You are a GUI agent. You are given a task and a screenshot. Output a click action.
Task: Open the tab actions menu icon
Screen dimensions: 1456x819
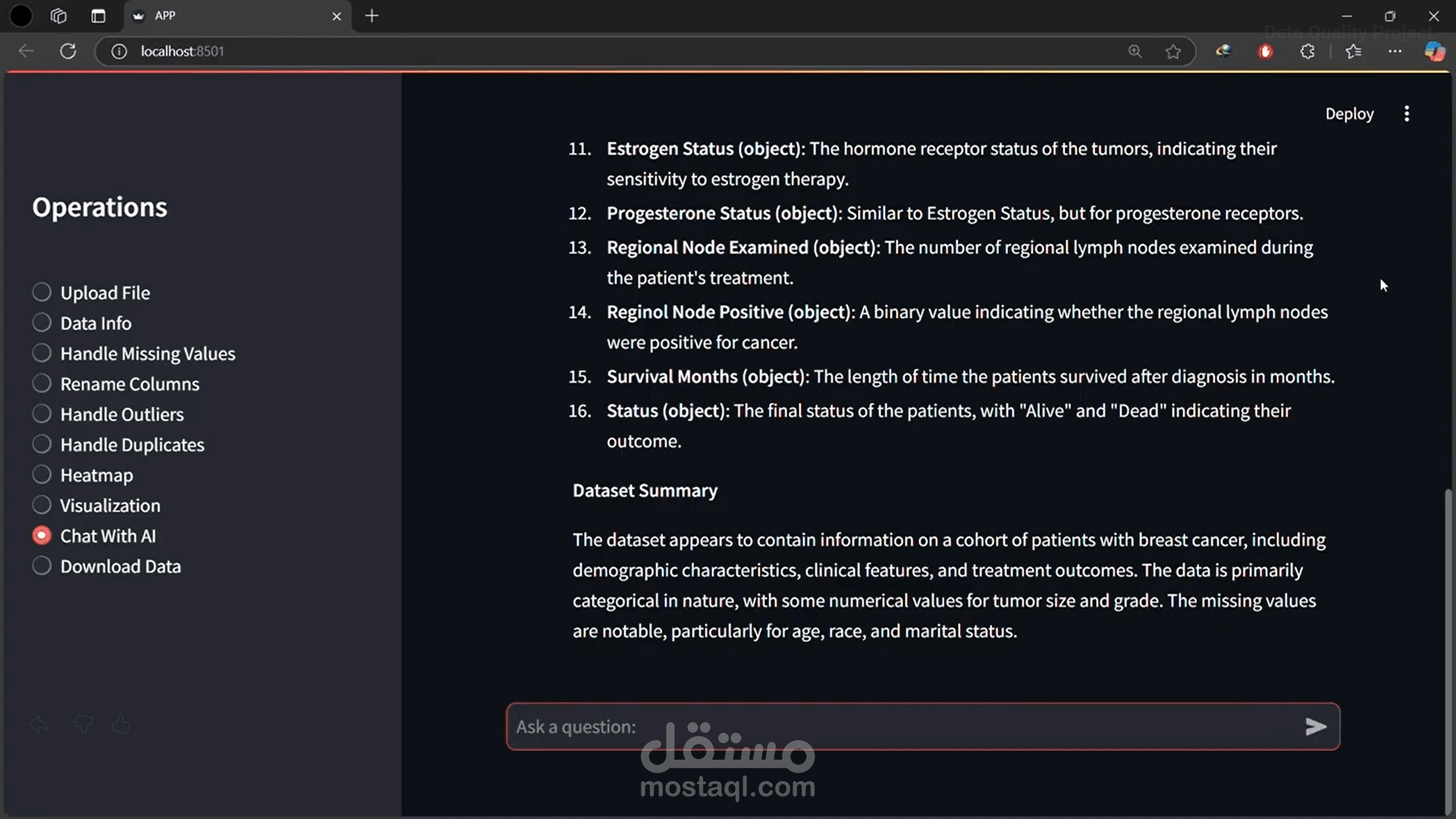pos(98,16)
